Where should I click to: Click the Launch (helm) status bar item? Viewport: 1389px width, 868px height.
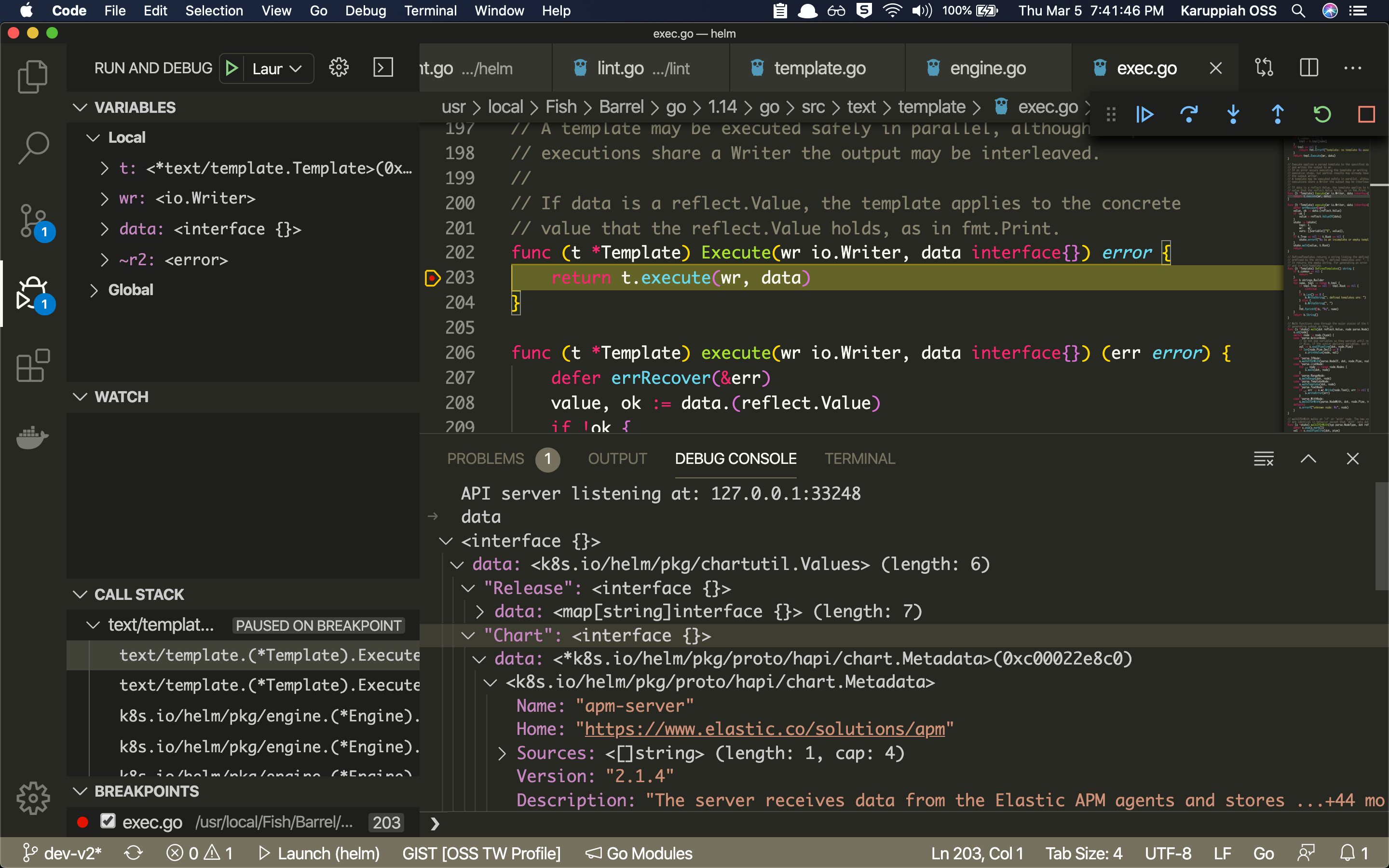(319, 854)
